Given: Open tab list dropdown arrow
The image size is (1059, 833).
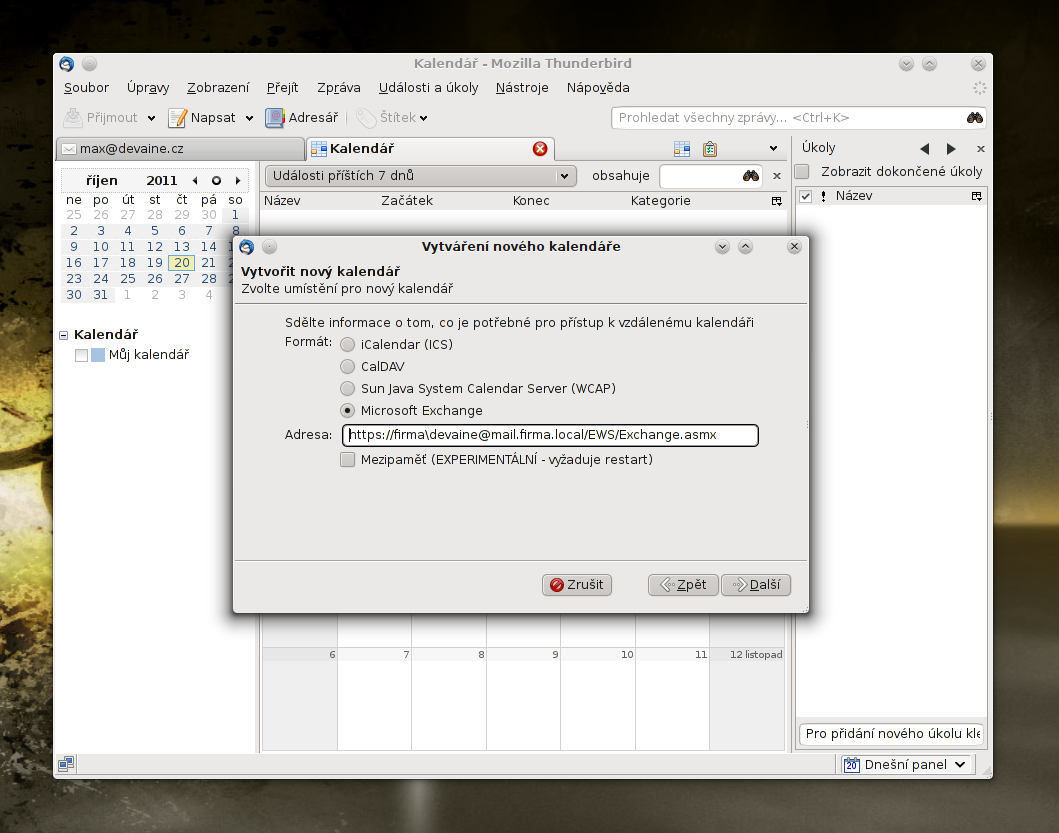Looking at the screenshot, I should (773, 149).
